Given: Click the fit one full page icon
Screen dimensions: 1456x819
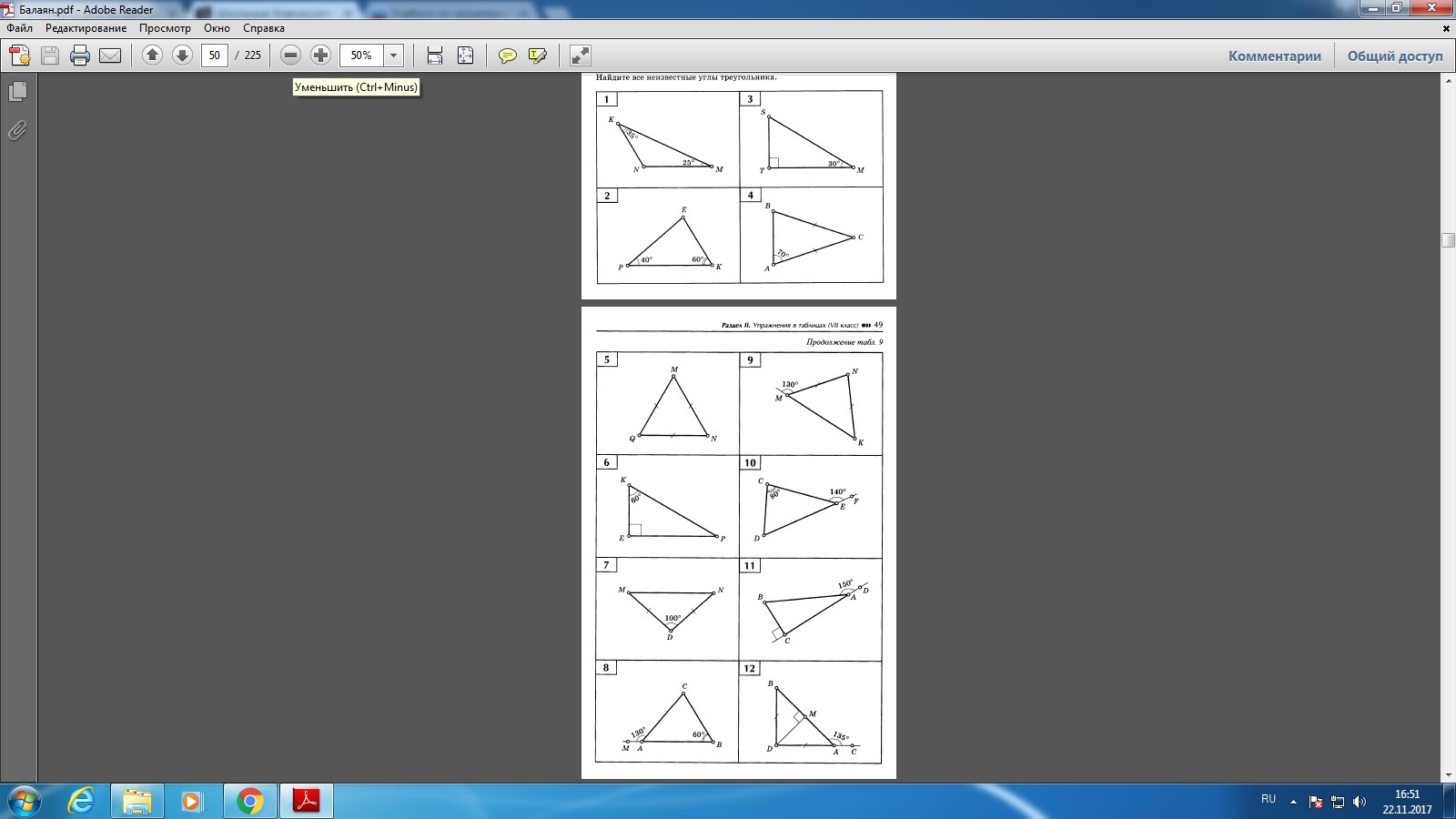Looking at the screenshot, I should click(x=465, y=56).
